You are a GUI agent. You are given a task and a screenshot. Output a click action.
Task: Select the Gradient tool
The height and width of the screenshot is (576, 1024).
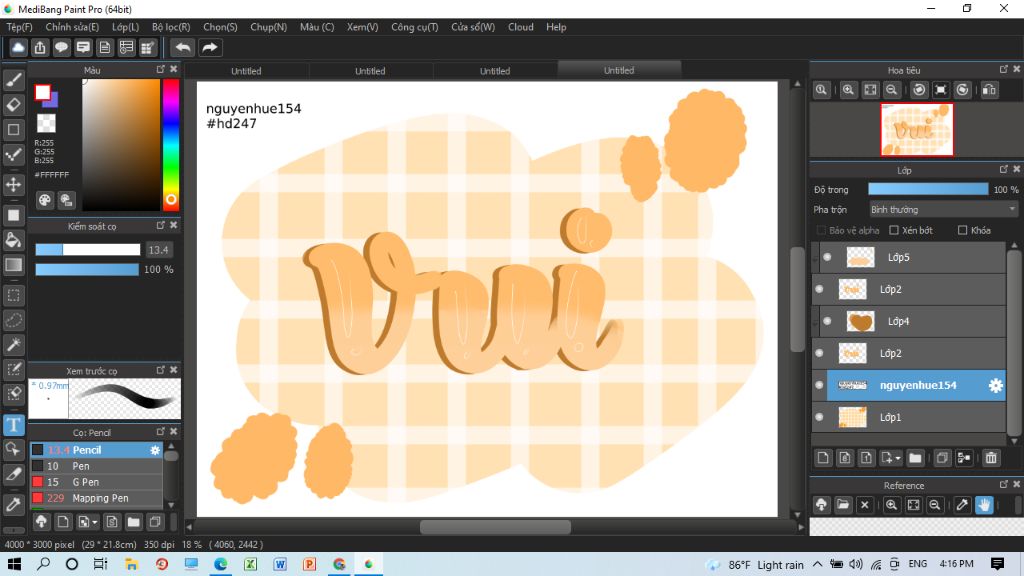point(14,264)
